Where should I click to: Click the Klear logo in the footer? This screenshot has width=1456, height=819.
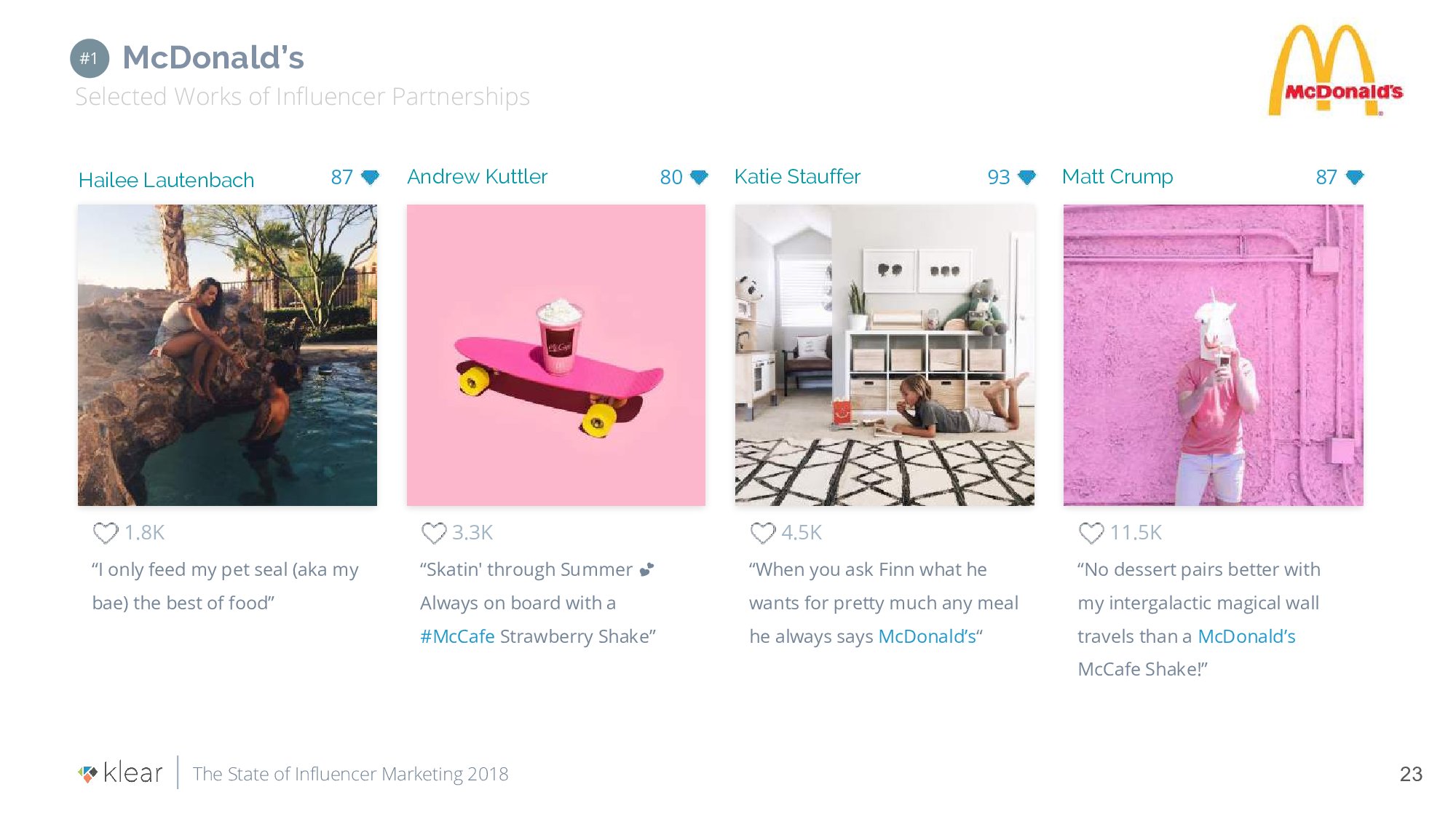(121, 773)
